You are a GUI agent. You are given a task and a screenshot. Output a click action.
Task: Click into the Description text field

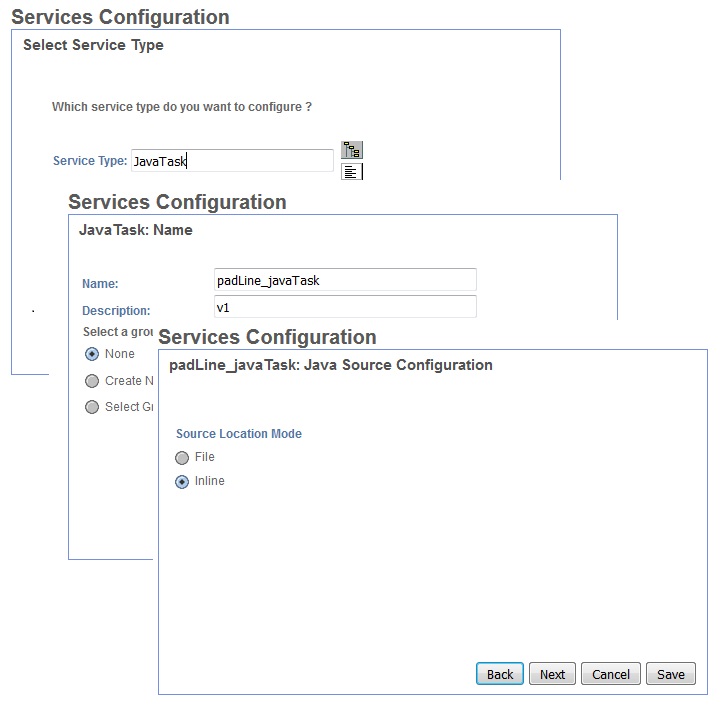point(345,307)
